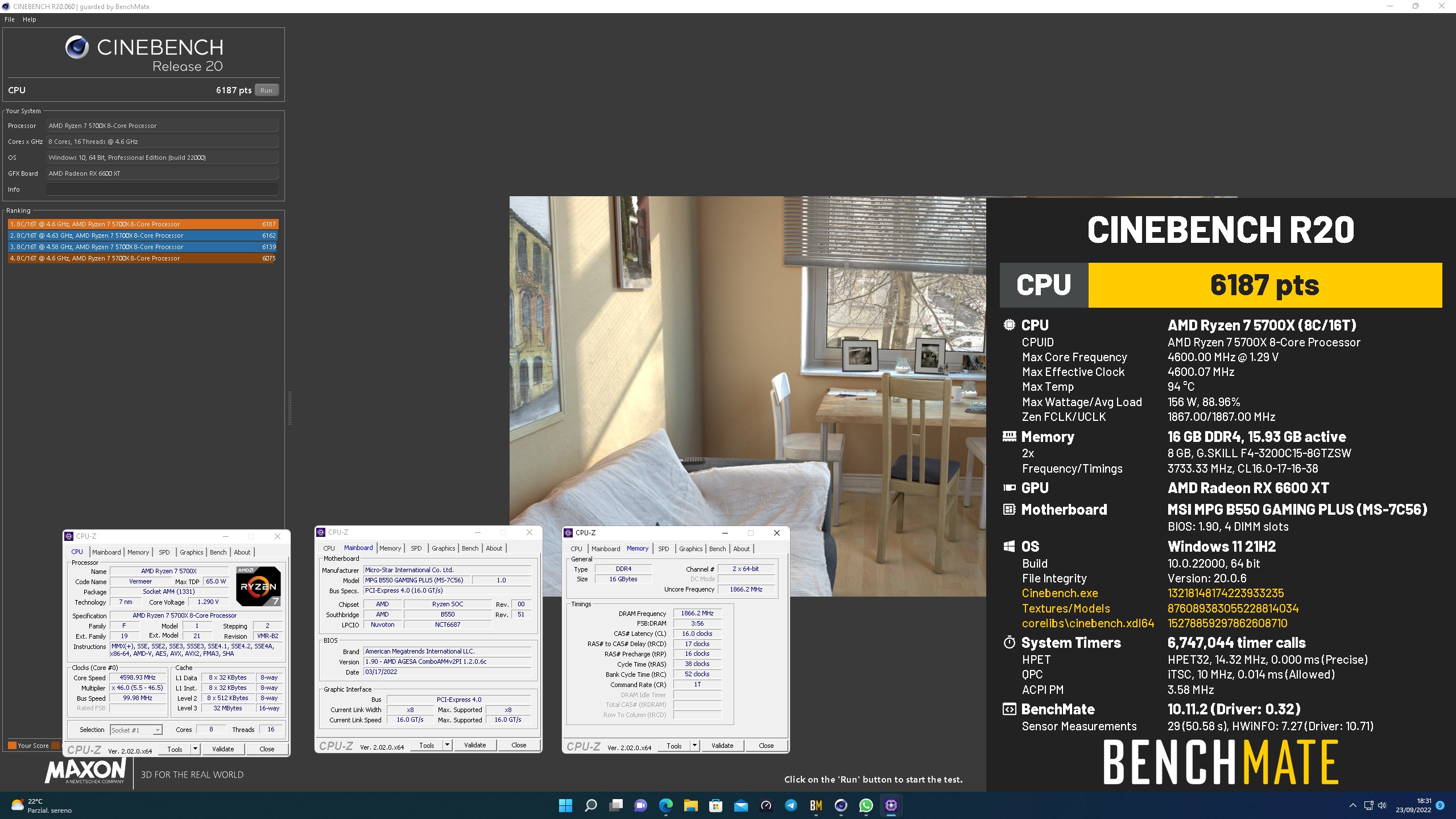Launch the Teams Chat taskbar icon
Image resolution: width=1456 pixels, height=819 pixels.
coord(641,805)
